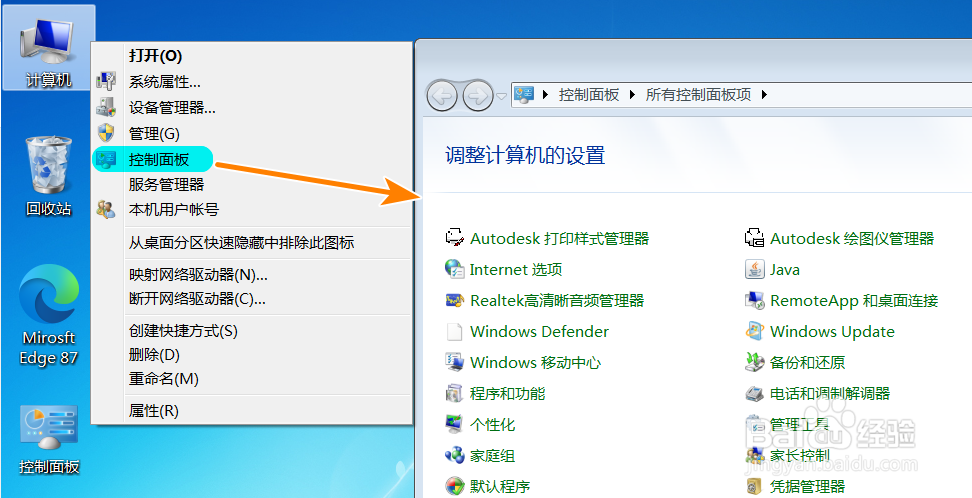Open the 回收站 recycle bin icon
972x498 pixels.
[x=48, y=176]
